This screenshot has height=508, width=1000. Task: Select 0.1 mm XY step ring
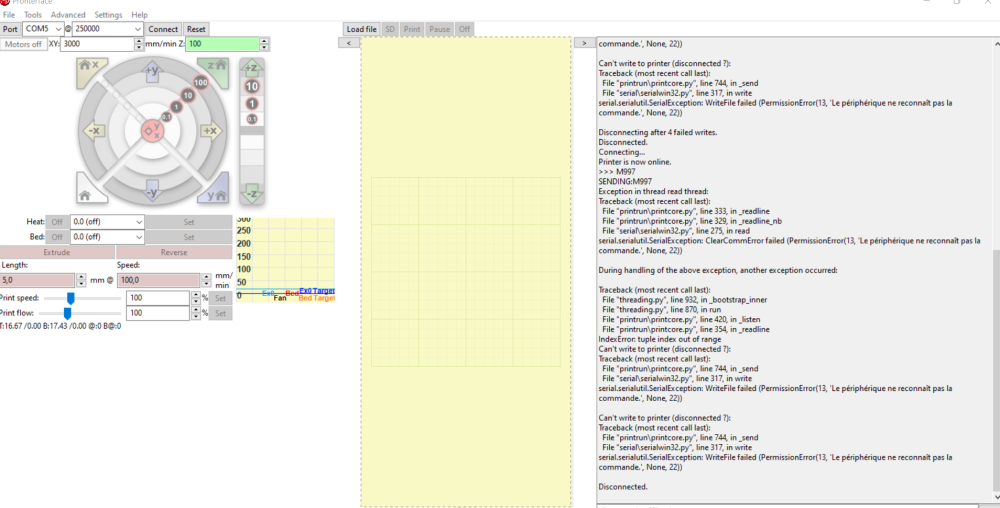point(166,117)
